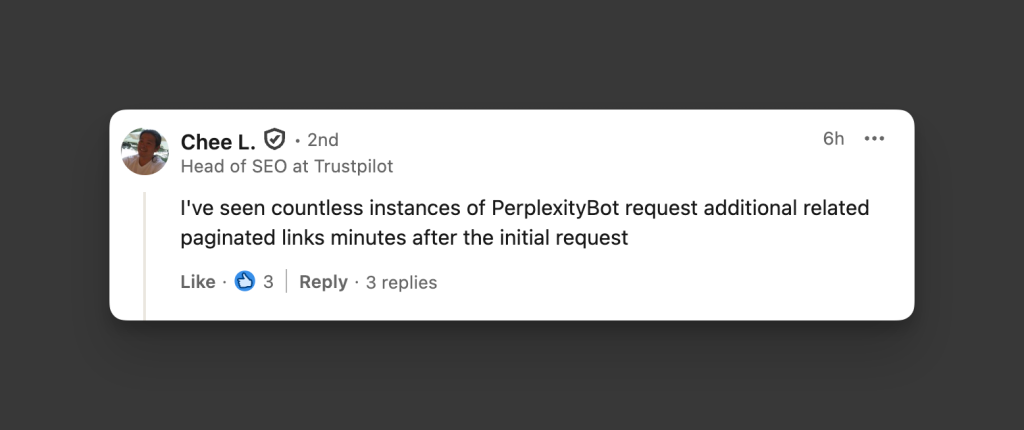Click the comment's second line of text
This screenshot has width=1024, height=430.
click(404, 239)
